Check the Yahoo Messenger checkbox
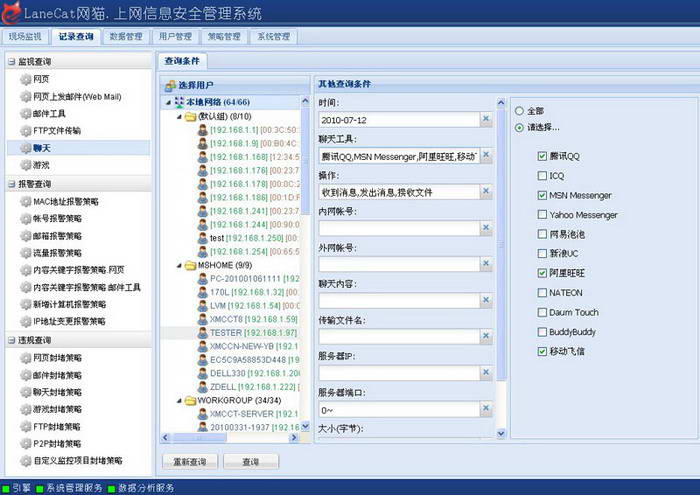The image size is (700, 495). point(542,215)
